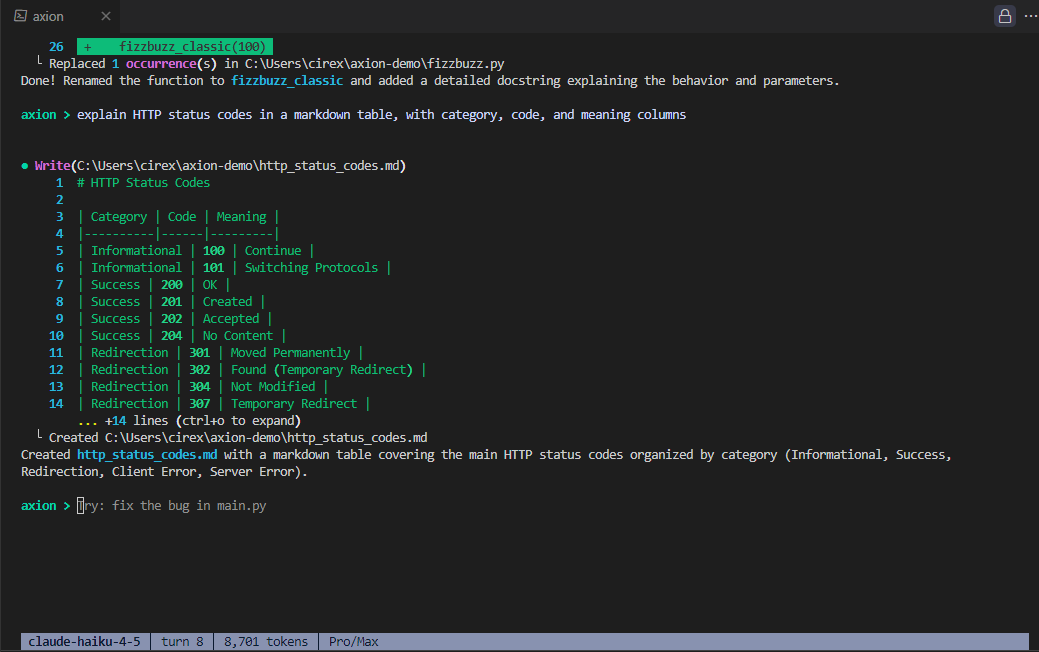This screenshot has width=1039, height=652.
Task: Click the '204 | No Content' table row
Action: 182,336
